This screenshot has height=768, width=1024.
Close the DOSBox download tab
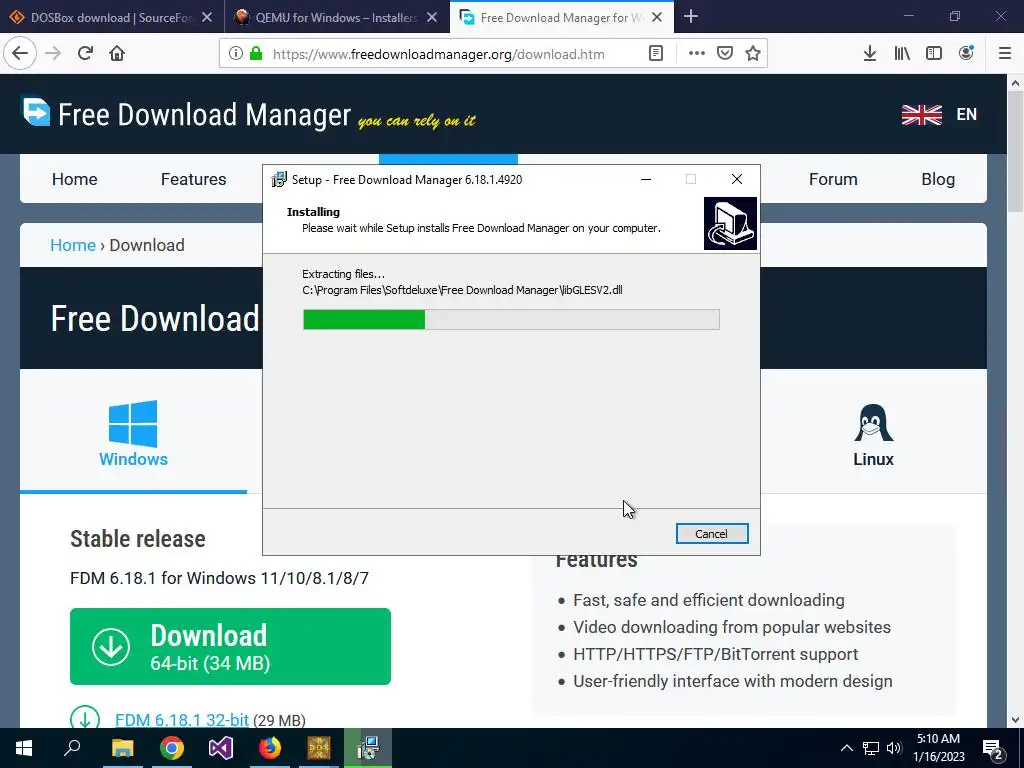(x=207, y=18)
